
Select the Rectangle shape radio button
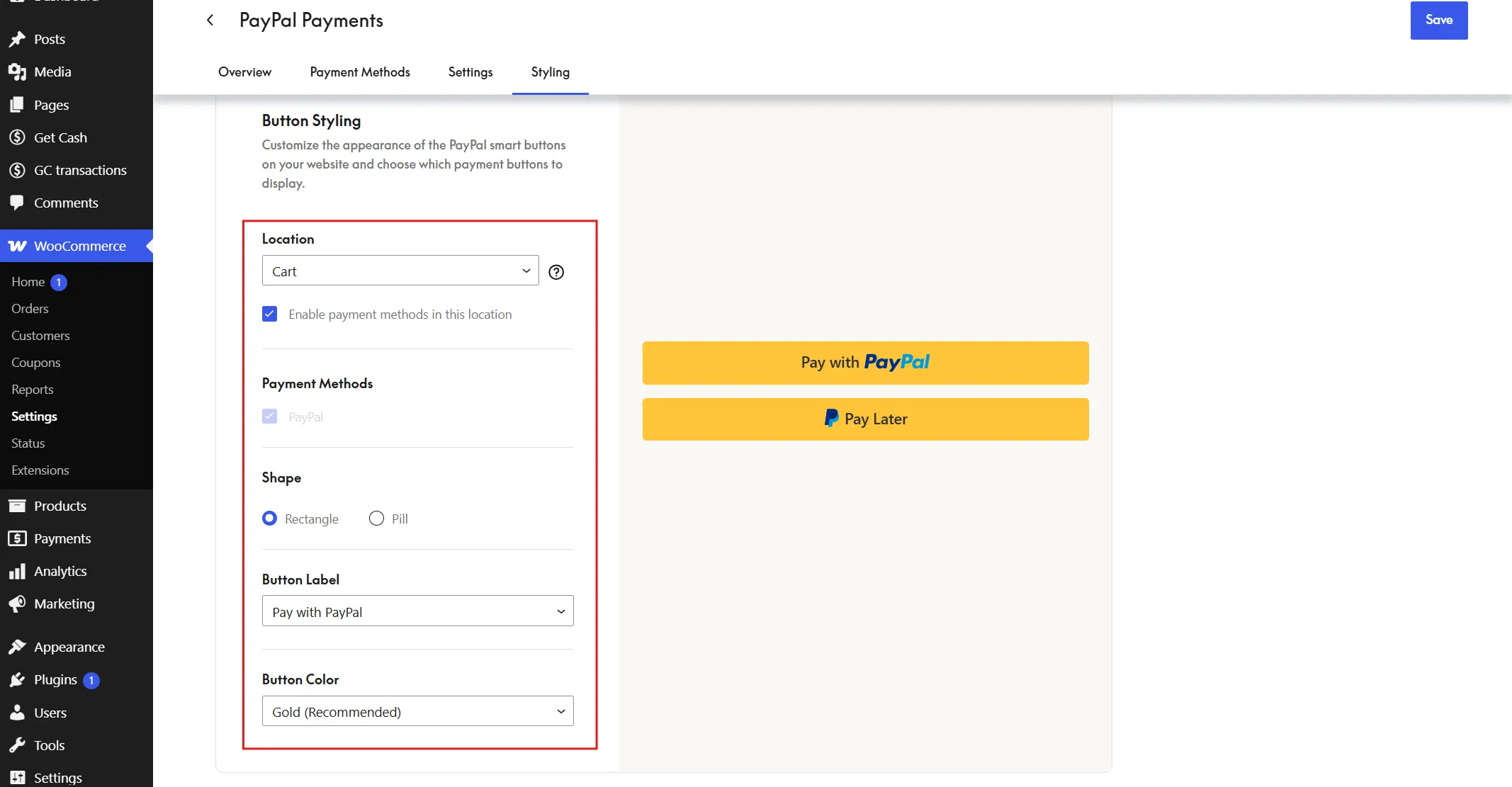tap(269, 519)
